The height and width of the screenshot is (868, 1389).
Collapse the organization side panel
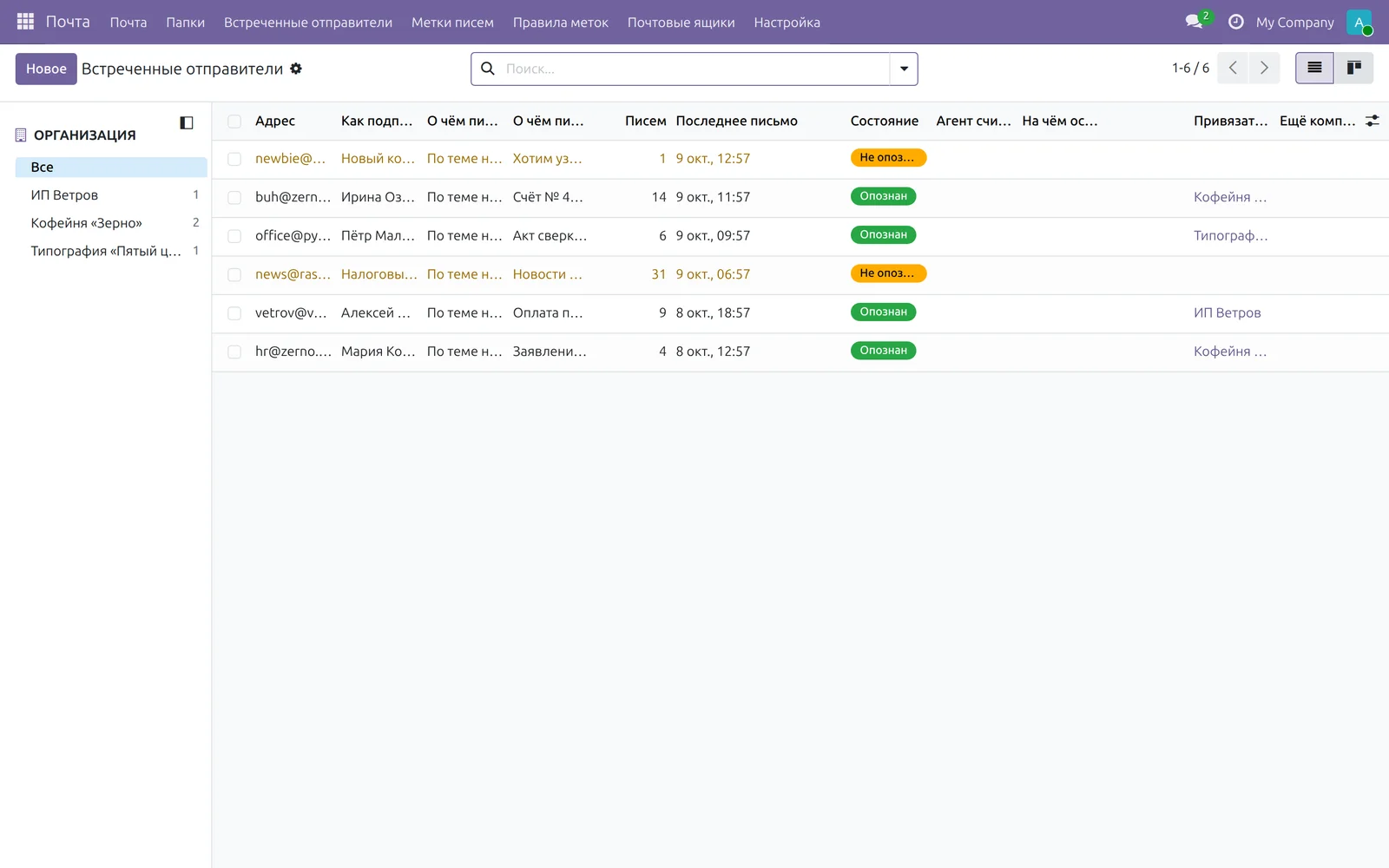pos(187,123)
